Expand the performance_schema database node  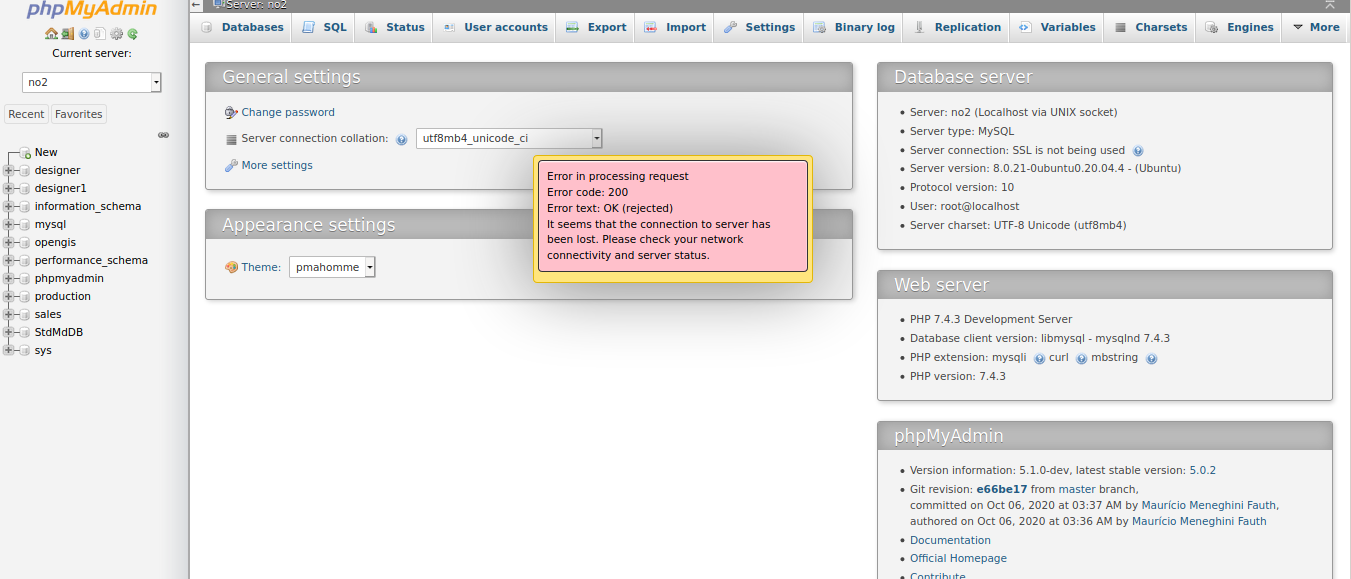(9, 261)
